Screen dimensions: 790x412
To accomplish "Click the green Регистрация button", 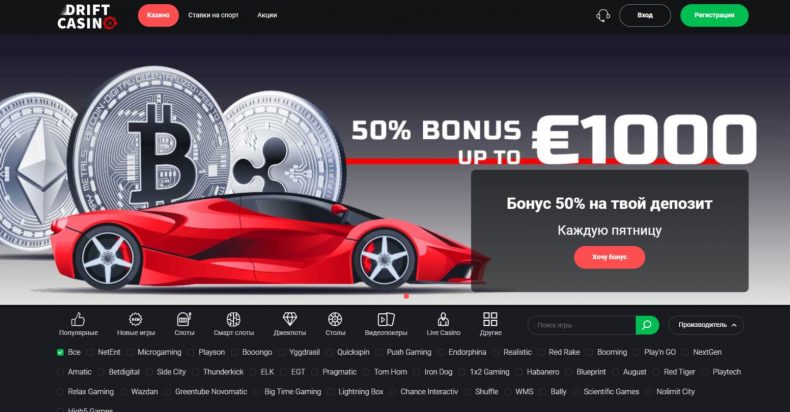I will [x=714, y=16].
